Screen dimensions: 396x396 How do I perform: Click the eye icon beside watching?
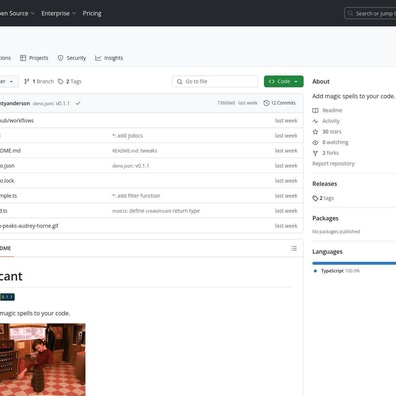[x=315, y=142]
